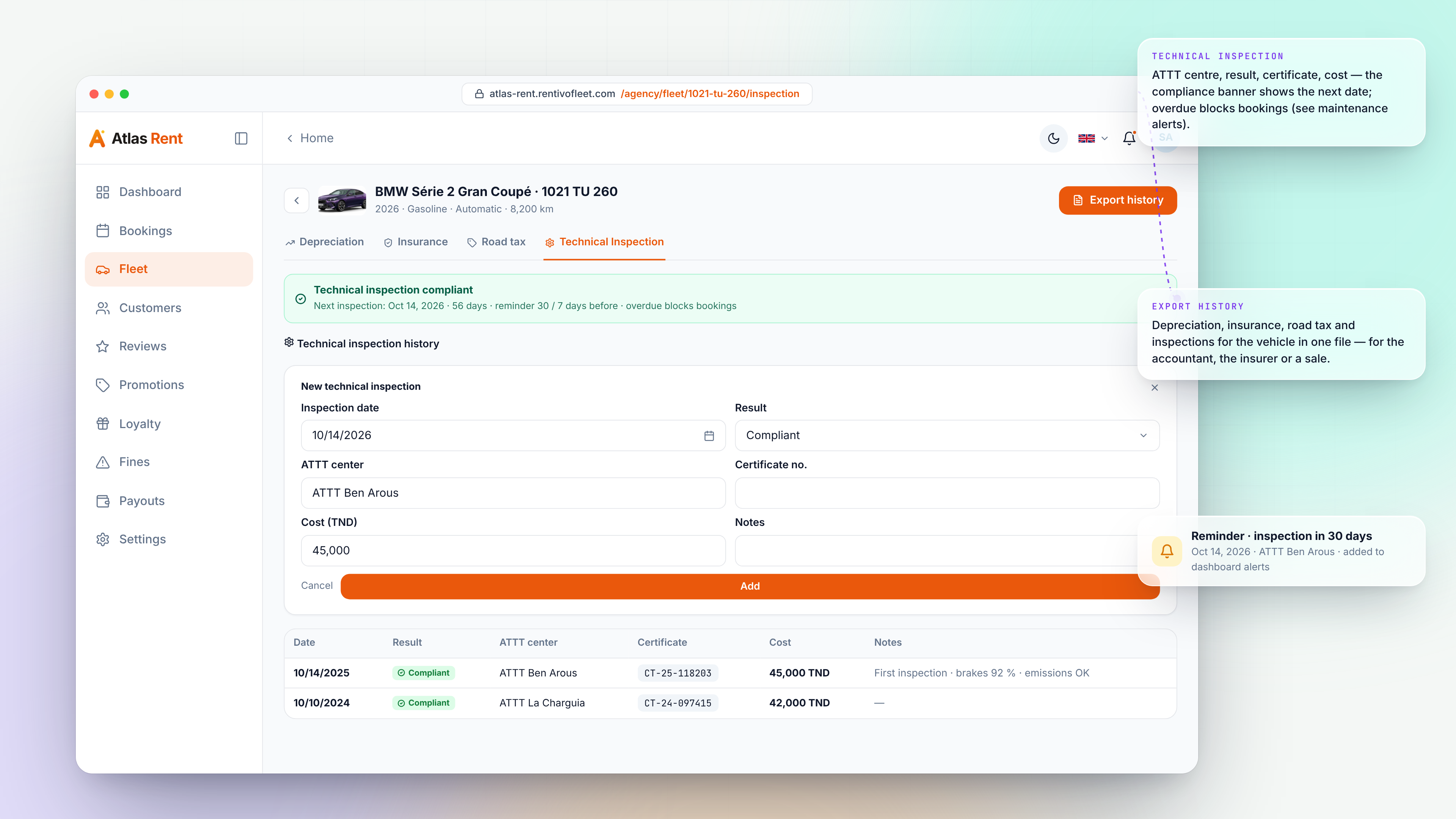Screen dimensions: 1456x819
Task: Click the First inspection notes cell
Action: pyautogui.click(x=982, y=673)
